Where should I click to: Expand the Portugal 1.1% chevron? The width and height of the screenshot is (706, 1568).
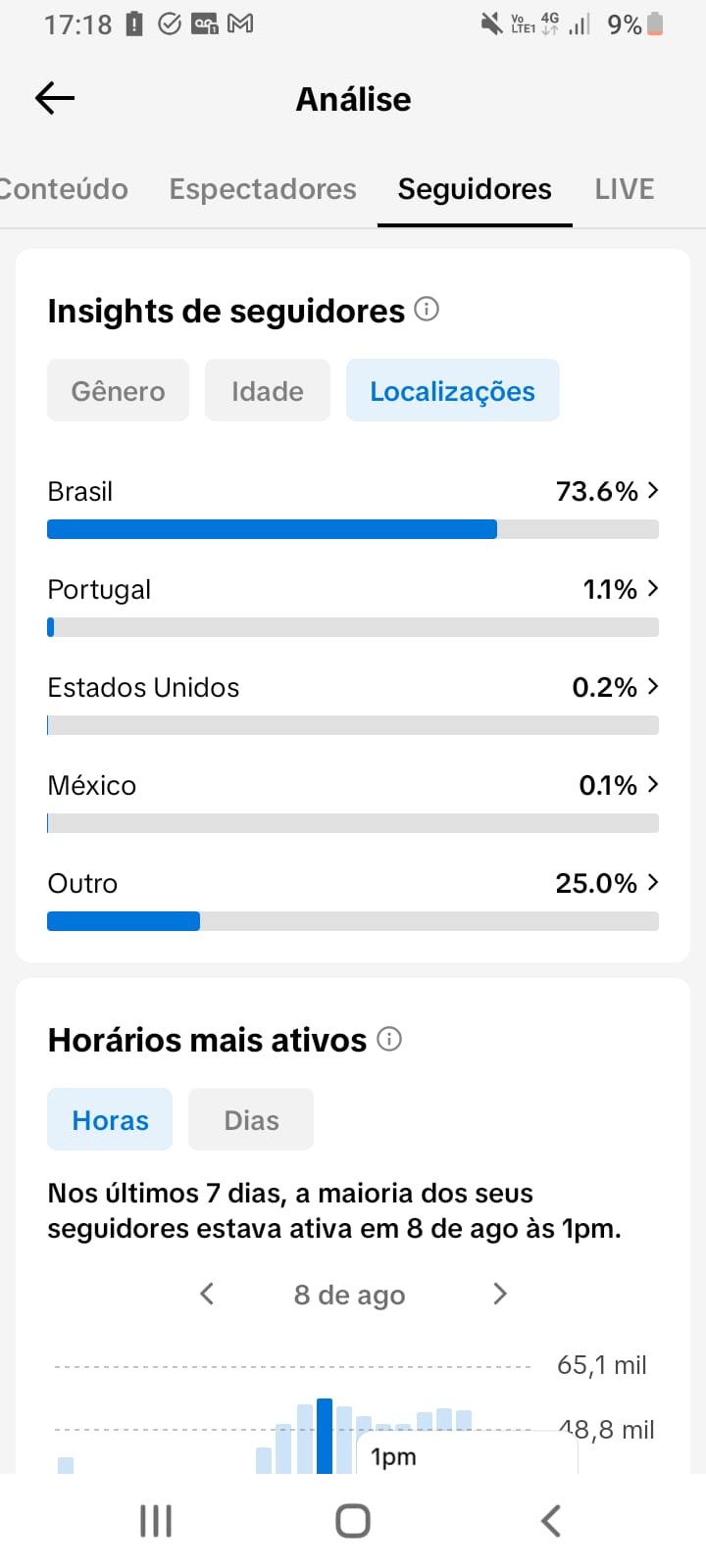pyautogui.click(x=653, y=588)
